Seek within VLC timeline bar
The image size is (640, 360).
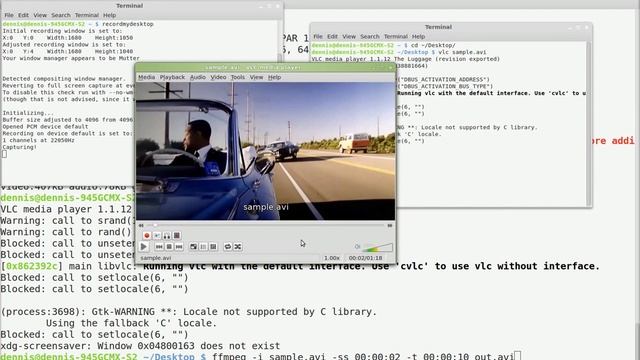(265, 225)
